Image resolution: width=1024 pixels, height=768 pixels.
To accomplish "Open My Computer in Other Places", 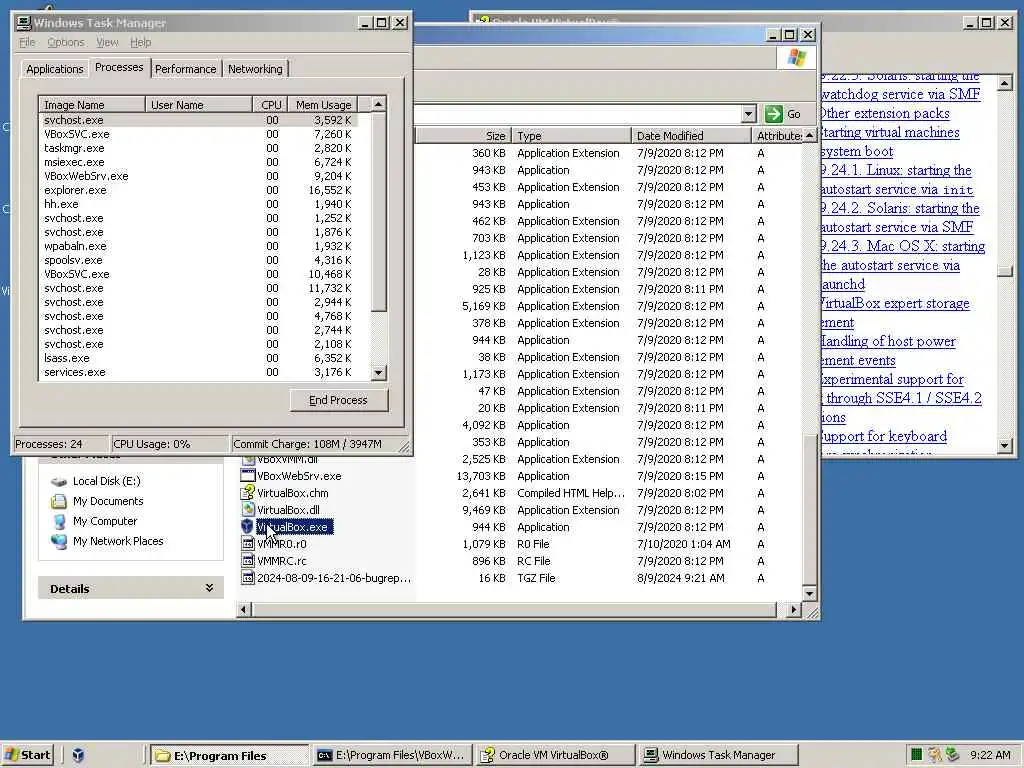I will 105,521.
